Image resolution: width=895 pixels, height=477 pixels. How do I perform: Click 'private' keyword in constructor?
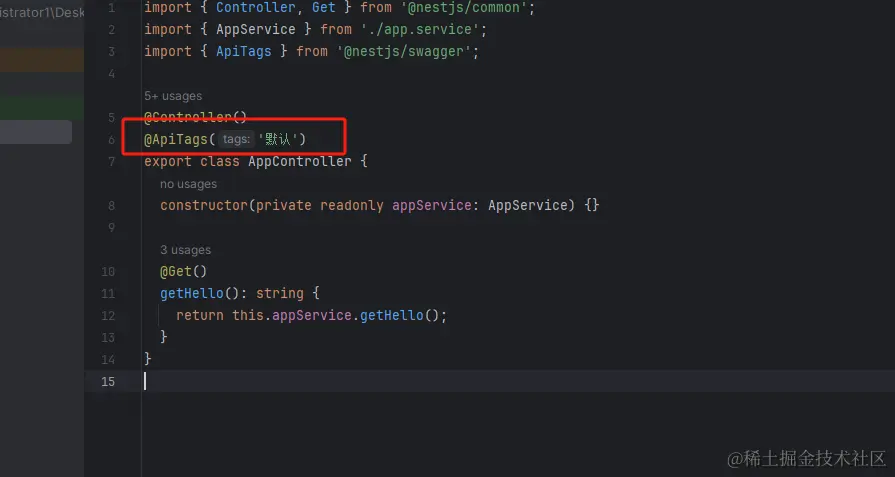284,205
